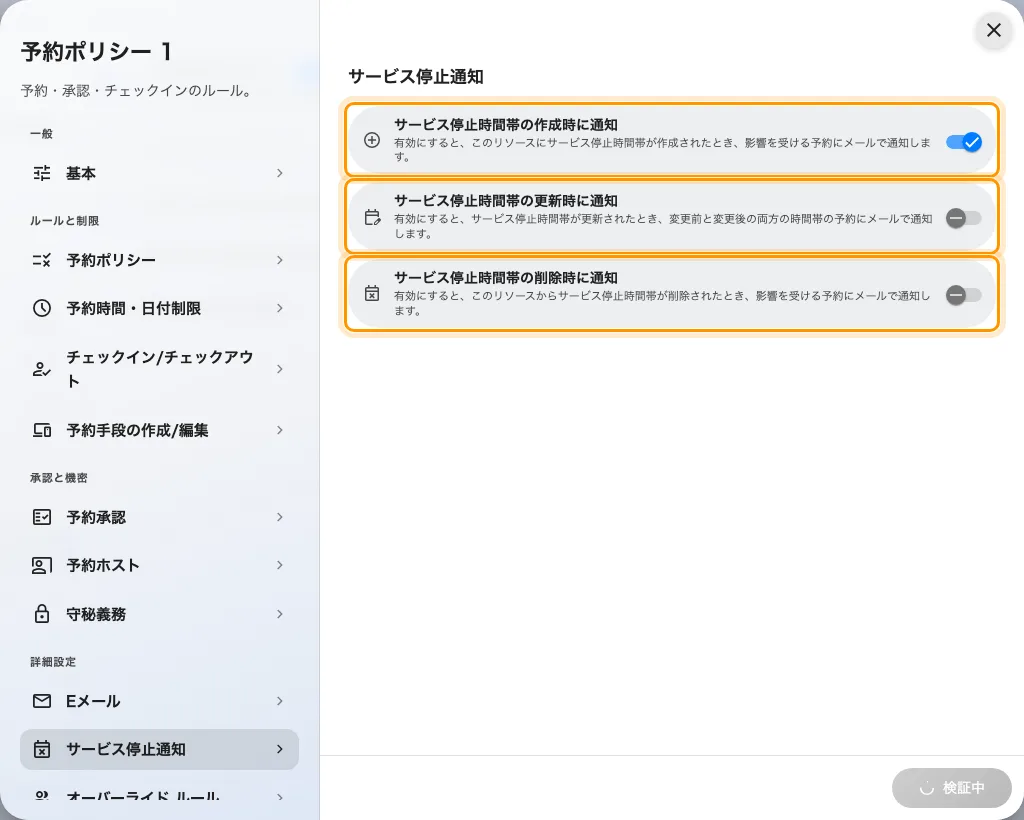The width and height of the screenshot is (1024, 820).
Task: Expand チェックイン/チェックアウト chevron
Action: (280, 369)
